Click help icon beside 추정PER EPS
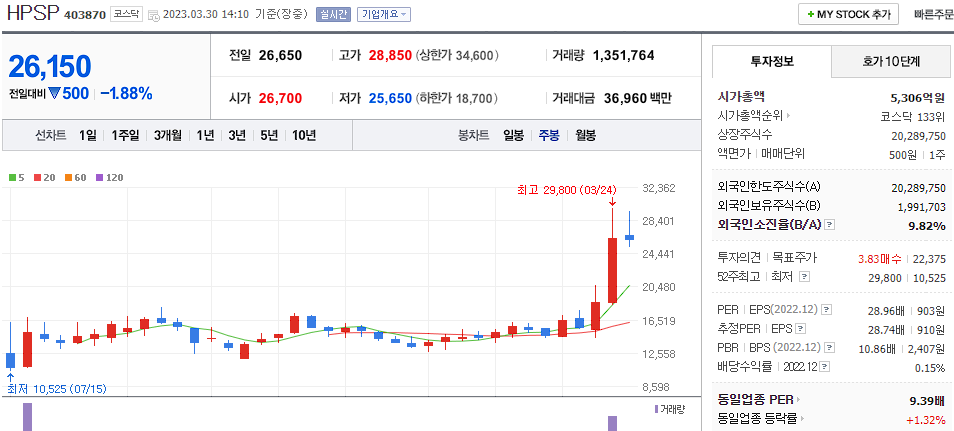 point(801,329)
